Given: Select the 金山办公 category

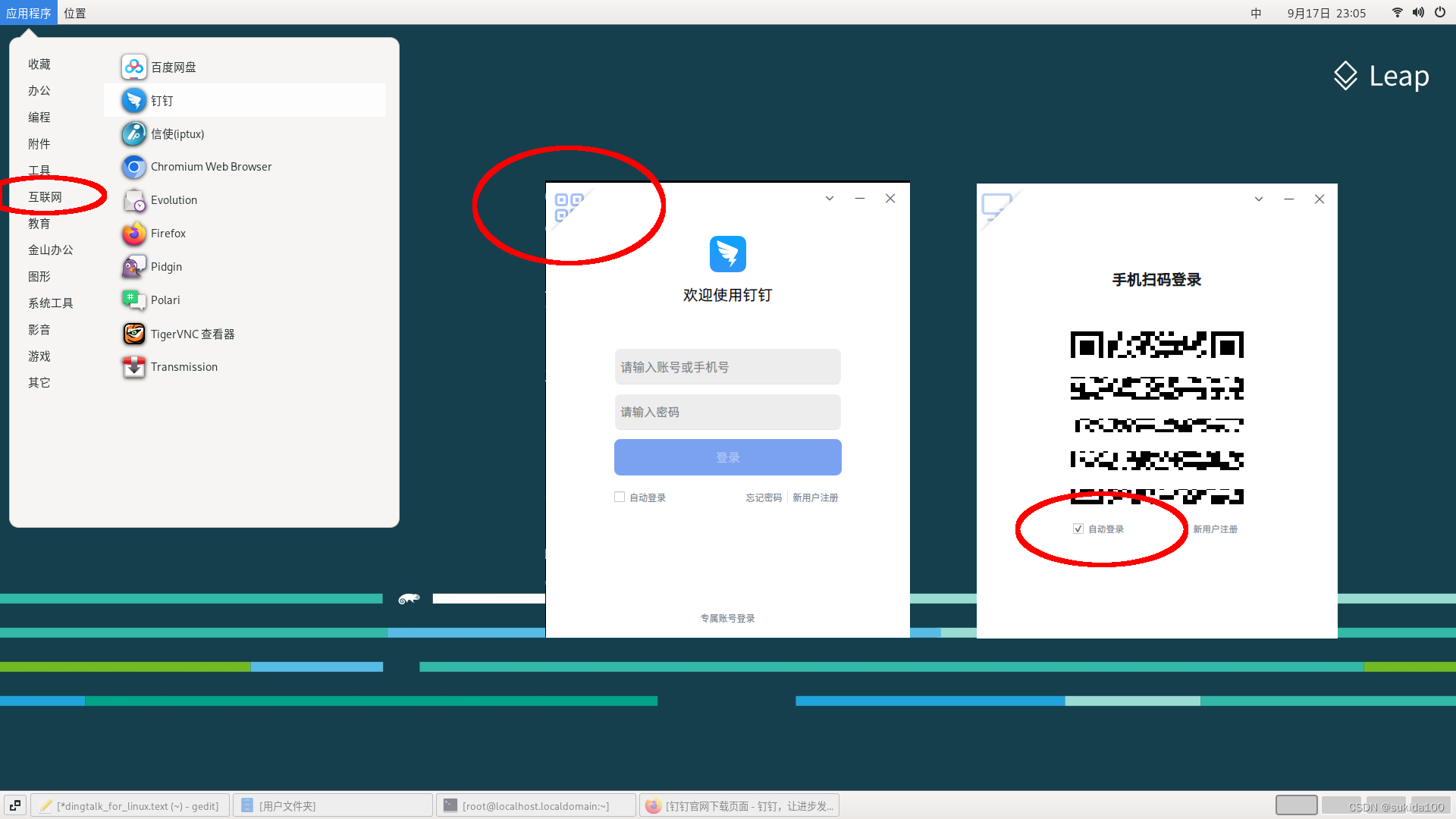Looking at the screenshot, I should coord(51,250).
